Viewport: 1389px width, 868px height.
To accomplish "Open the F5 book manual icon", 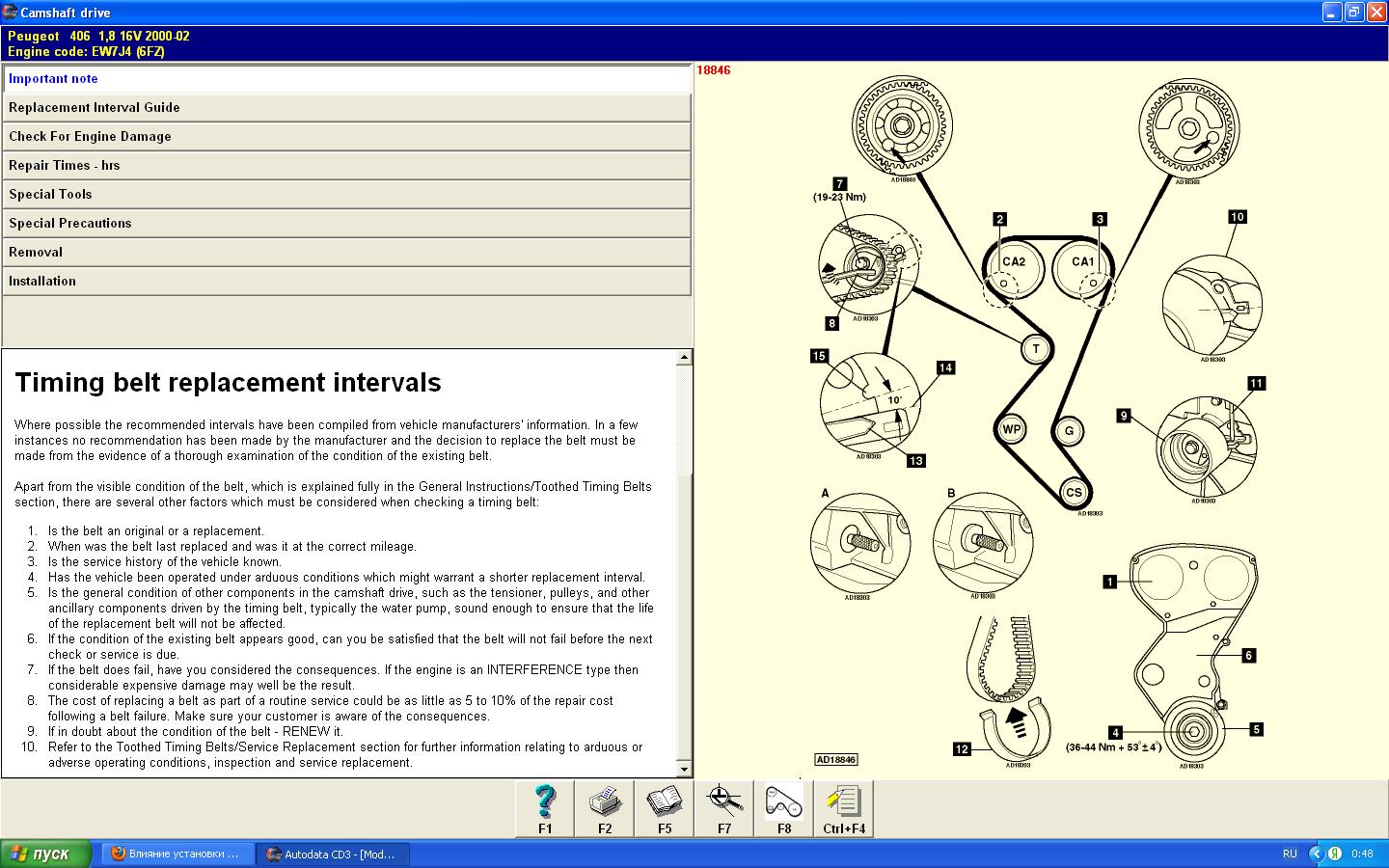I will coord(665,808).
